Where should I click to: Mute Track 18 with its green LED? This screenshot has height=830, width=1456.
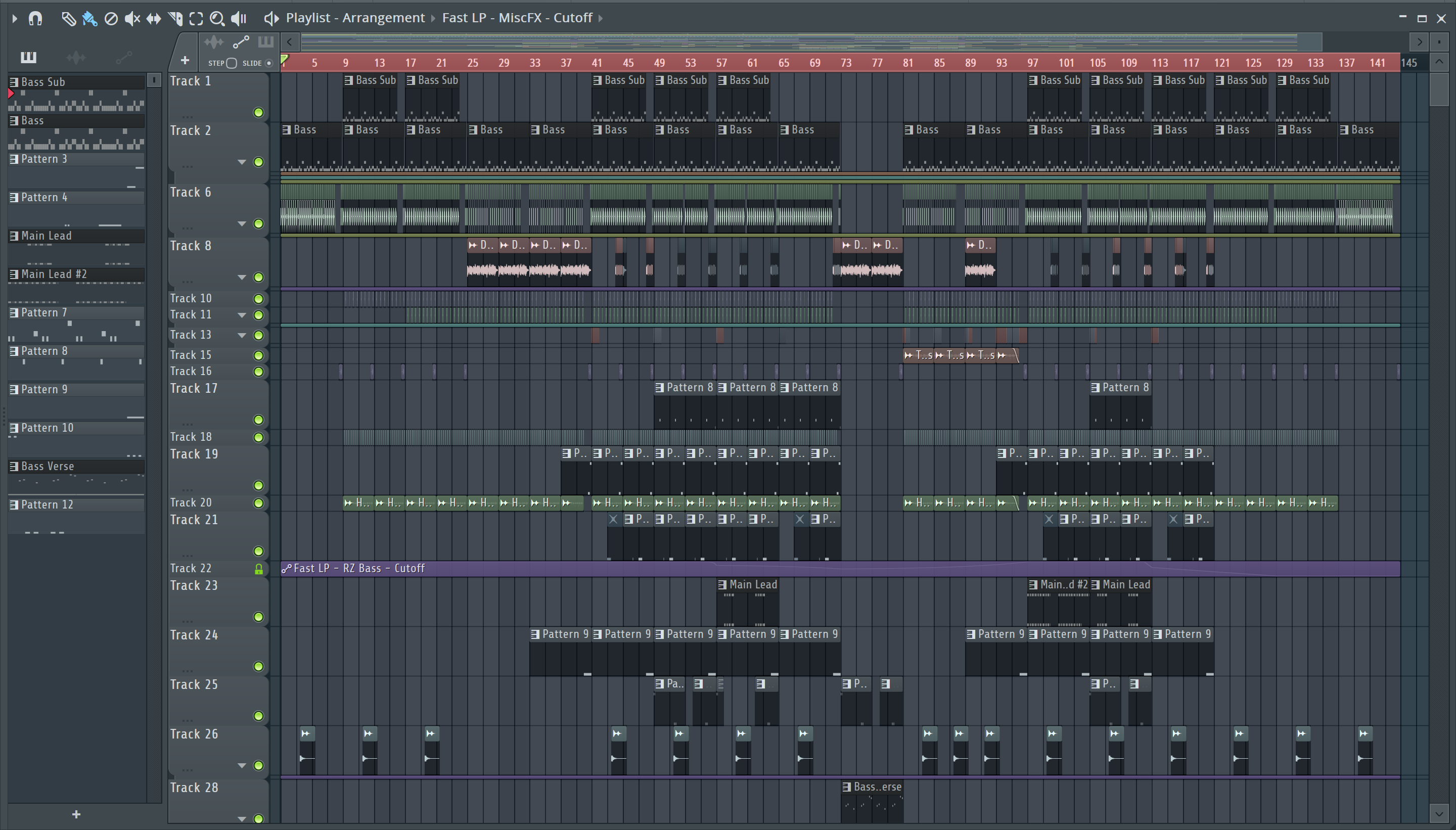pos(258,438)
